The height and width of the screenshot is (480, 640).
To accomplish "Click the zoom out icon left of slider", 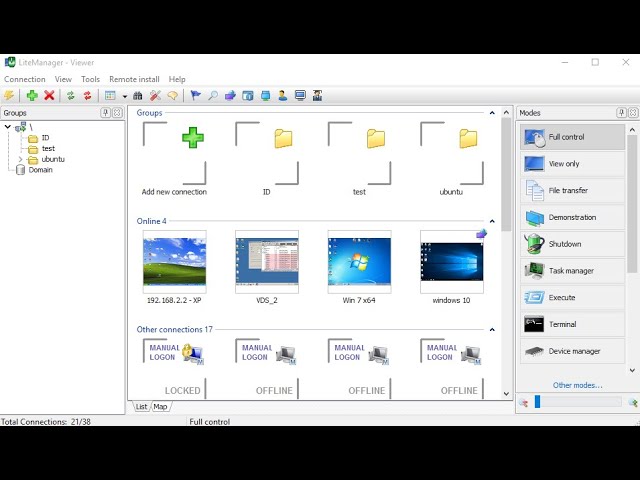I will pos(523,403).
